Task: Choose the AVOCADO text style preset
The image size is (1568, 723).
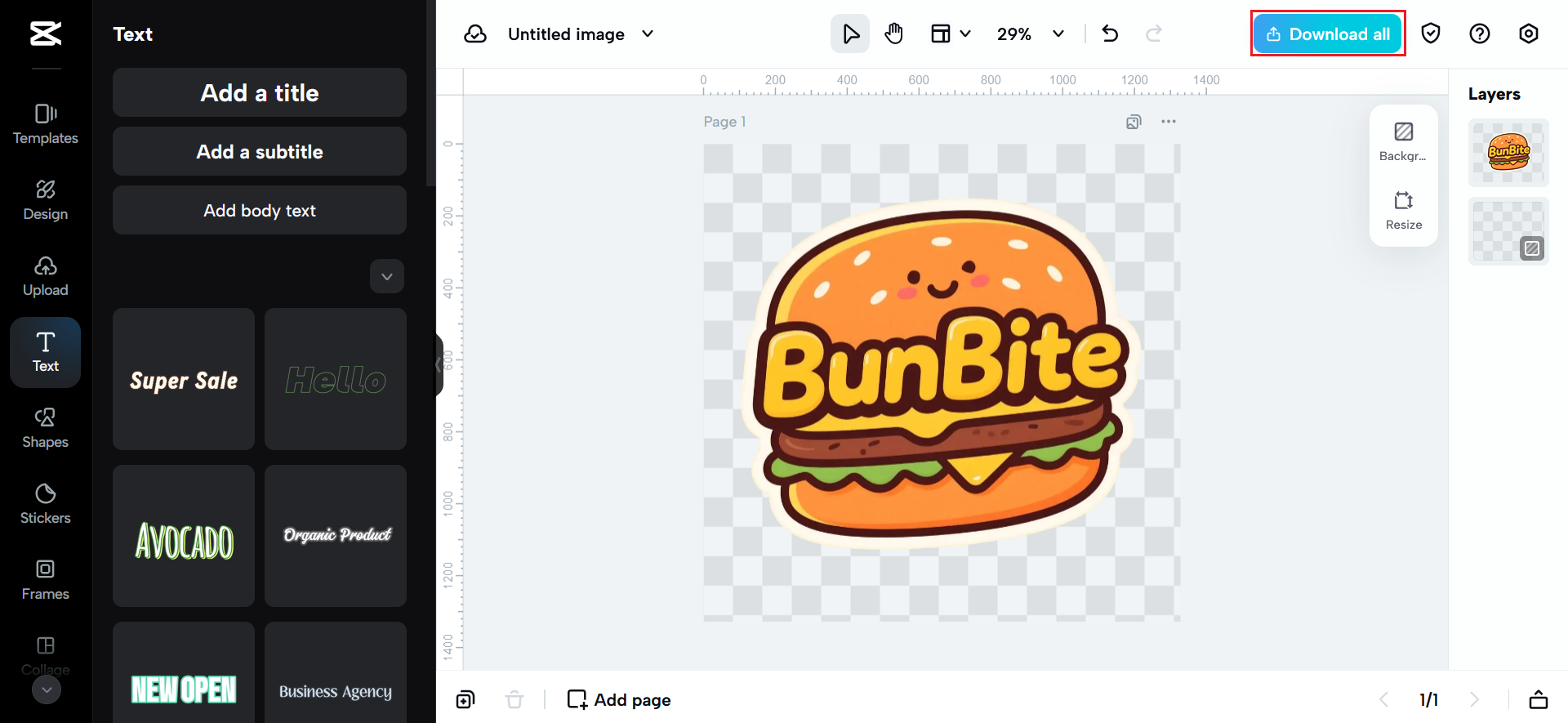Action: click(x=184, y=537)
